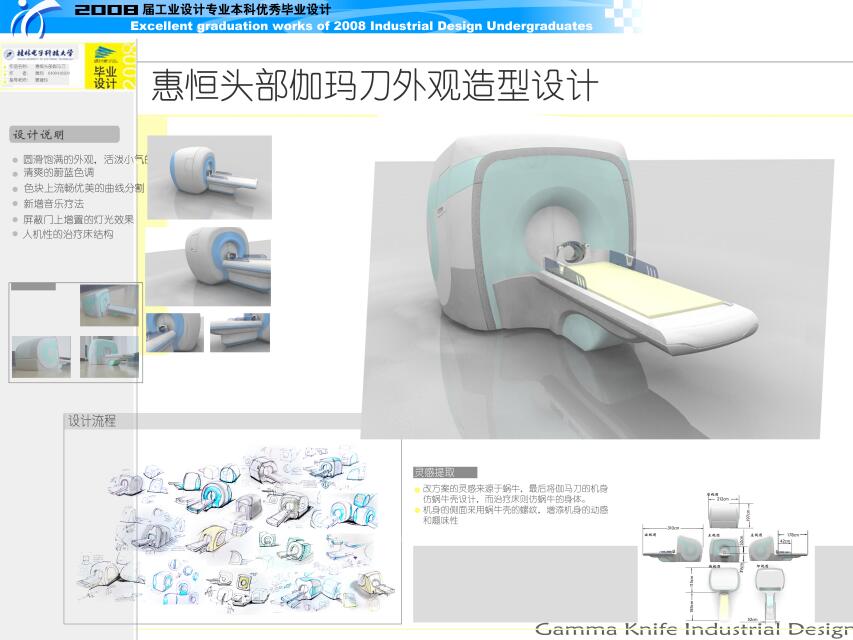Viewport: 853px width, 640px height.
Task: Select bullet line 清爽的蔚蓝色调
Action: coord(58,173)
